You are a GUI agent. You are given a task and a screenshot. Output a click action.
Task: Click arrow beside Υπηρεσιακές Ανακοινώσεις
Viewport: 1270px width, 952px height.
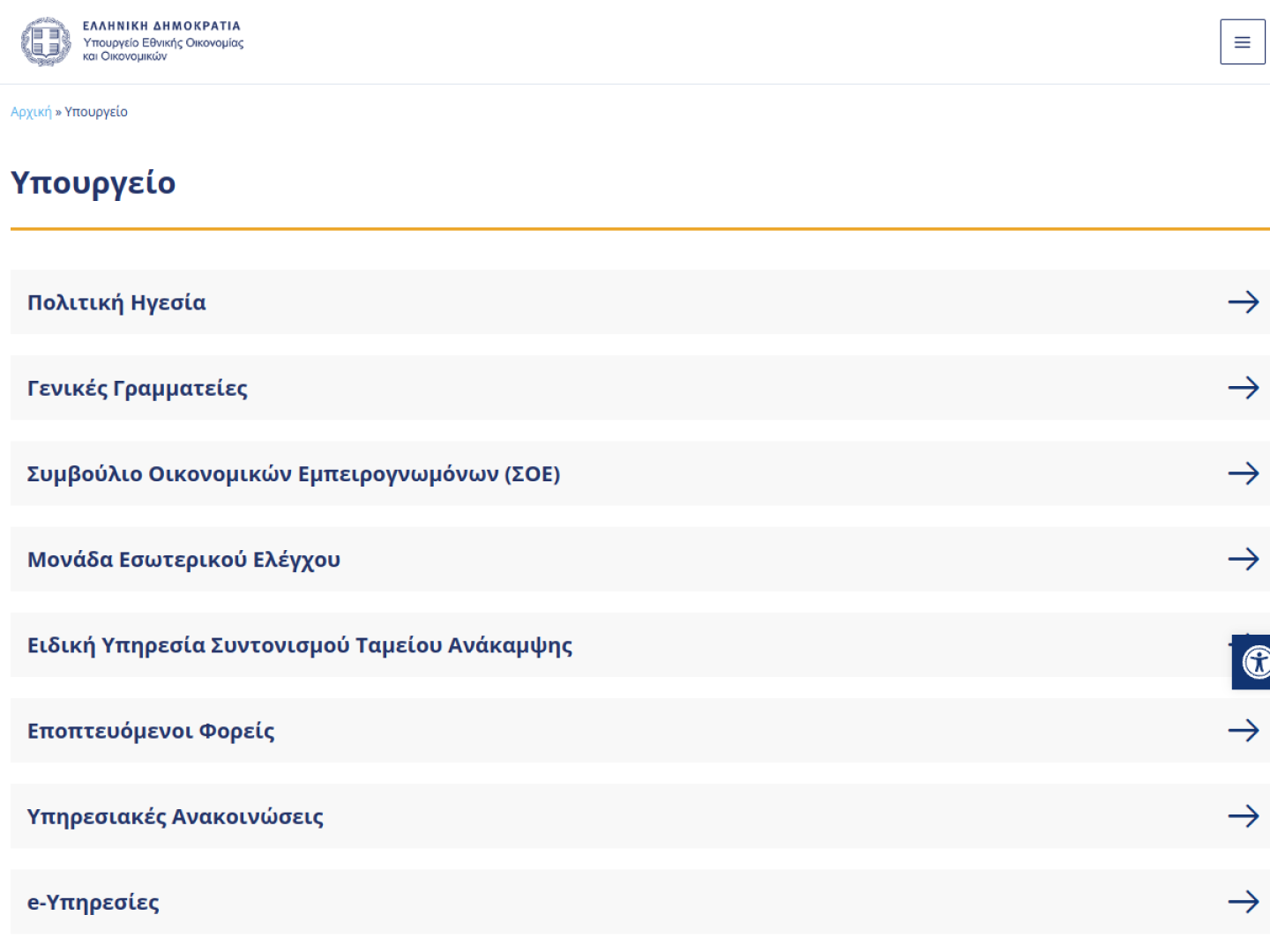1244,816
